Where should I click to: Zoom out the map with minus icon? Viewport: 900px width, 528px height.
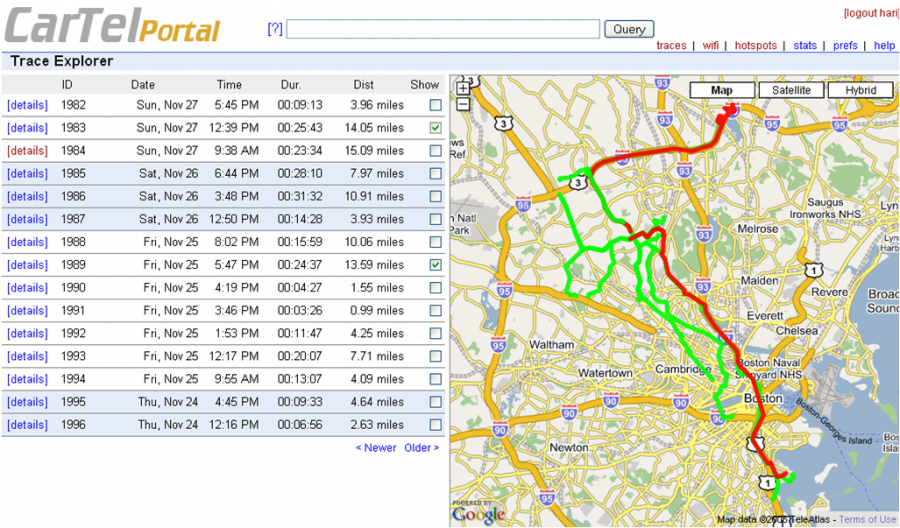coord(463,104)
